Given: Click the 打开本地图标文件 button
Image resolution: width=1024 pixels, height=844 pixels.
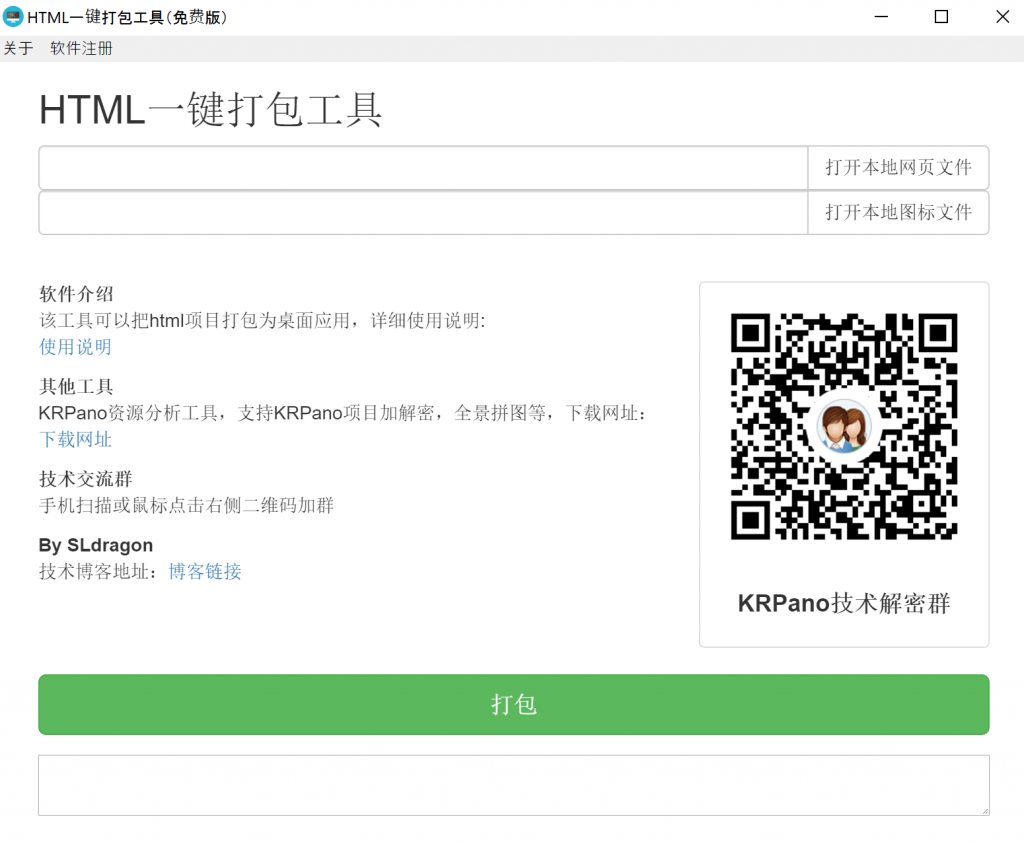Looking at the screenshot, I should [898, 213].
